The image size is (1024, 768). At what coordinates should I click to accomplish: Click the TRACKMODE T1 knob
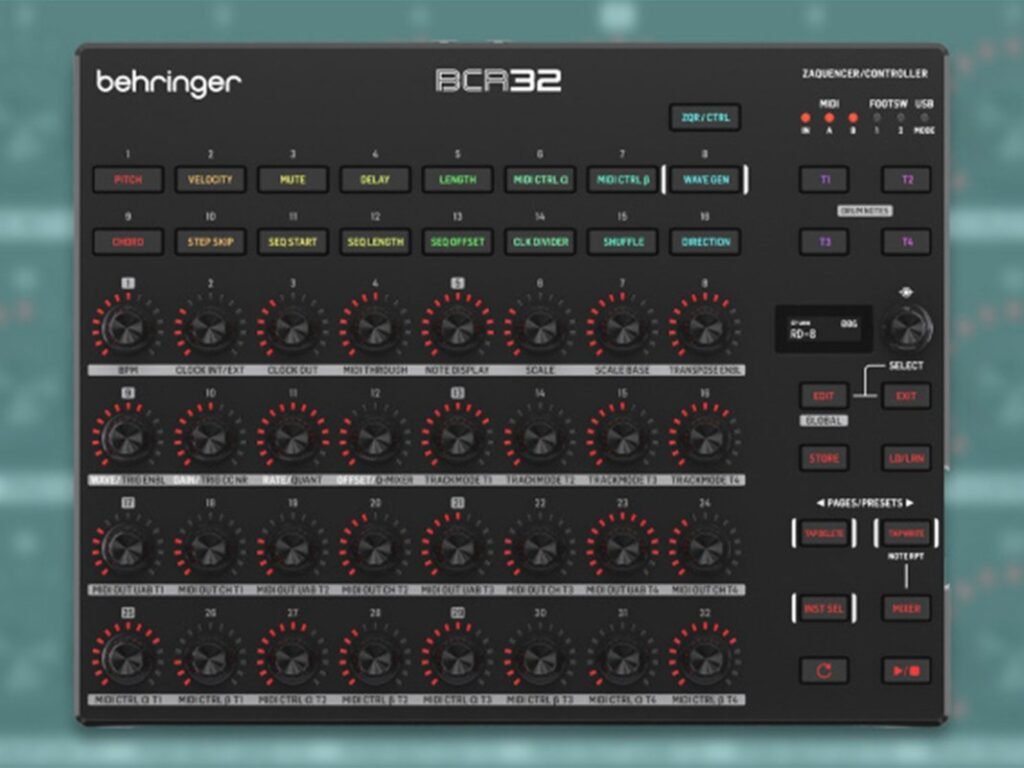click(457, 436)
